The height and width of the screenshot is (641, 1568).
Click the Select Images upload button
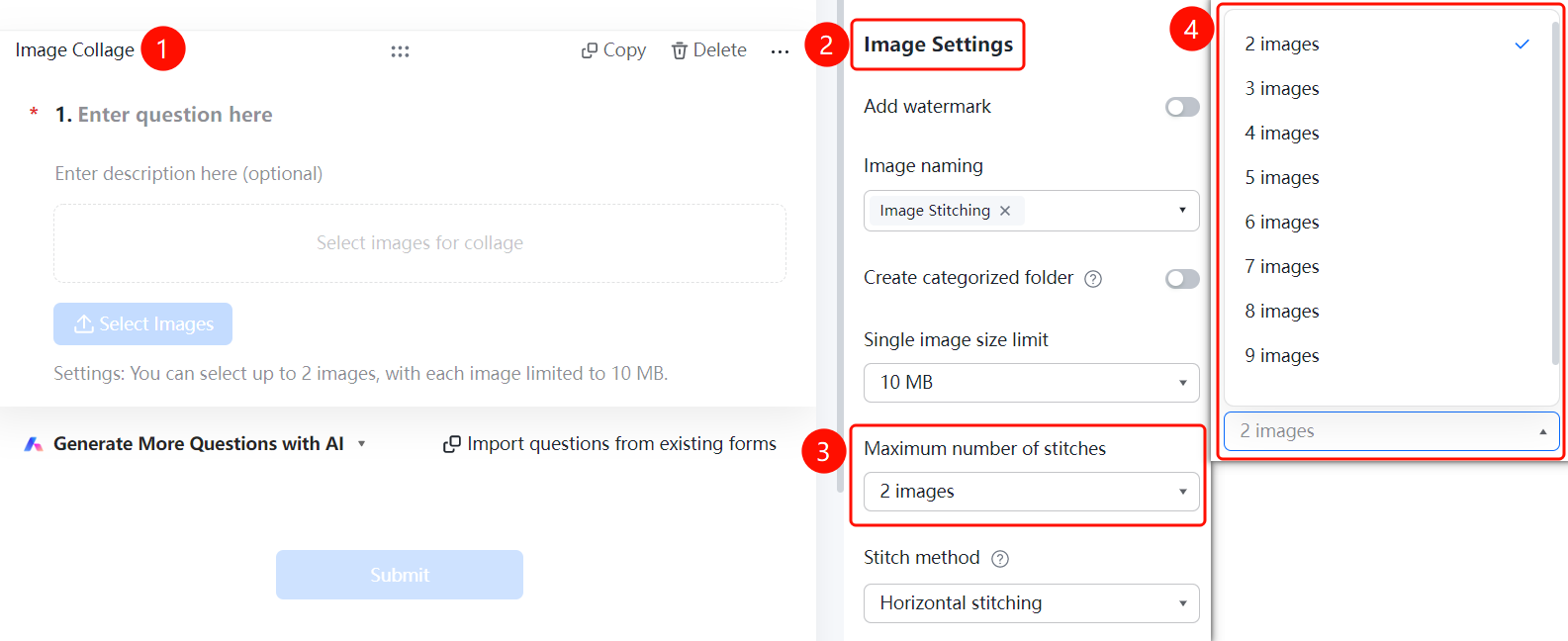click(x=143, y=324)
